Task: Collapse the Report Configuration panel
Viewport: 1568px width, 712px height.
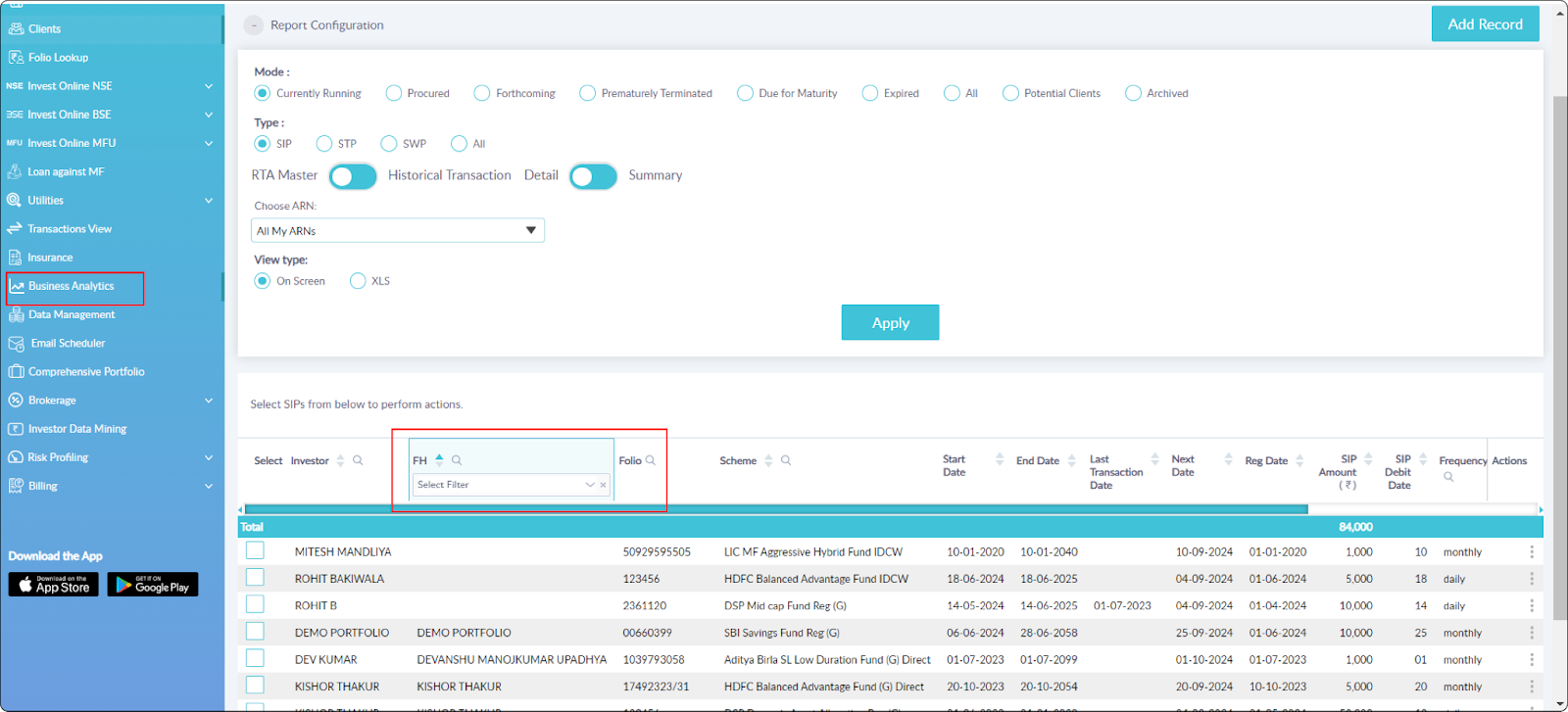Action: pyautogui.click(x=254, y=25)
